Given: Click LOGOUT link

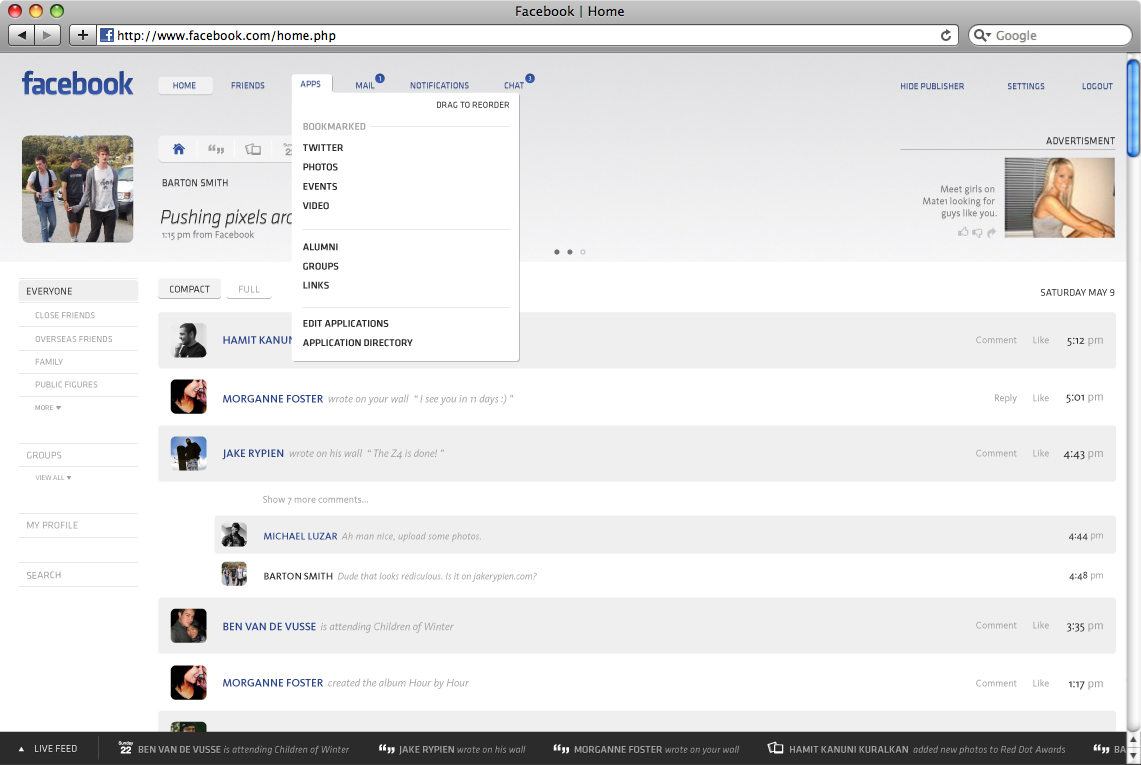Looking at the screenshot, I should click(1097, 86).
